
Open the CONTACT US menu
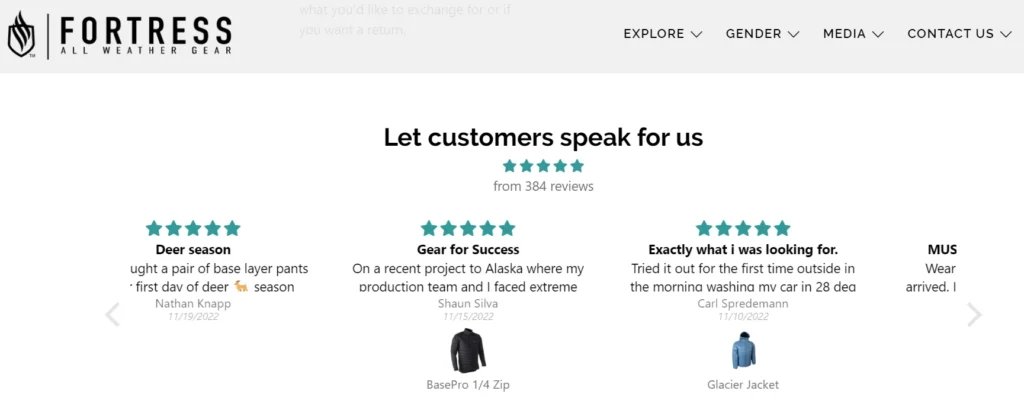(x=959, y=34)
